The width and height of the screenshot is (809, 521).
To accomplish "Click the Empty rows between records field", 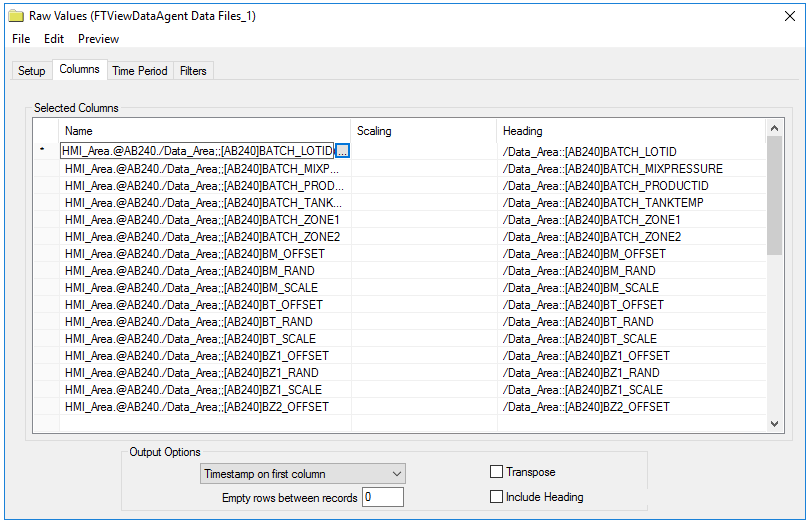I will [383, 497].
